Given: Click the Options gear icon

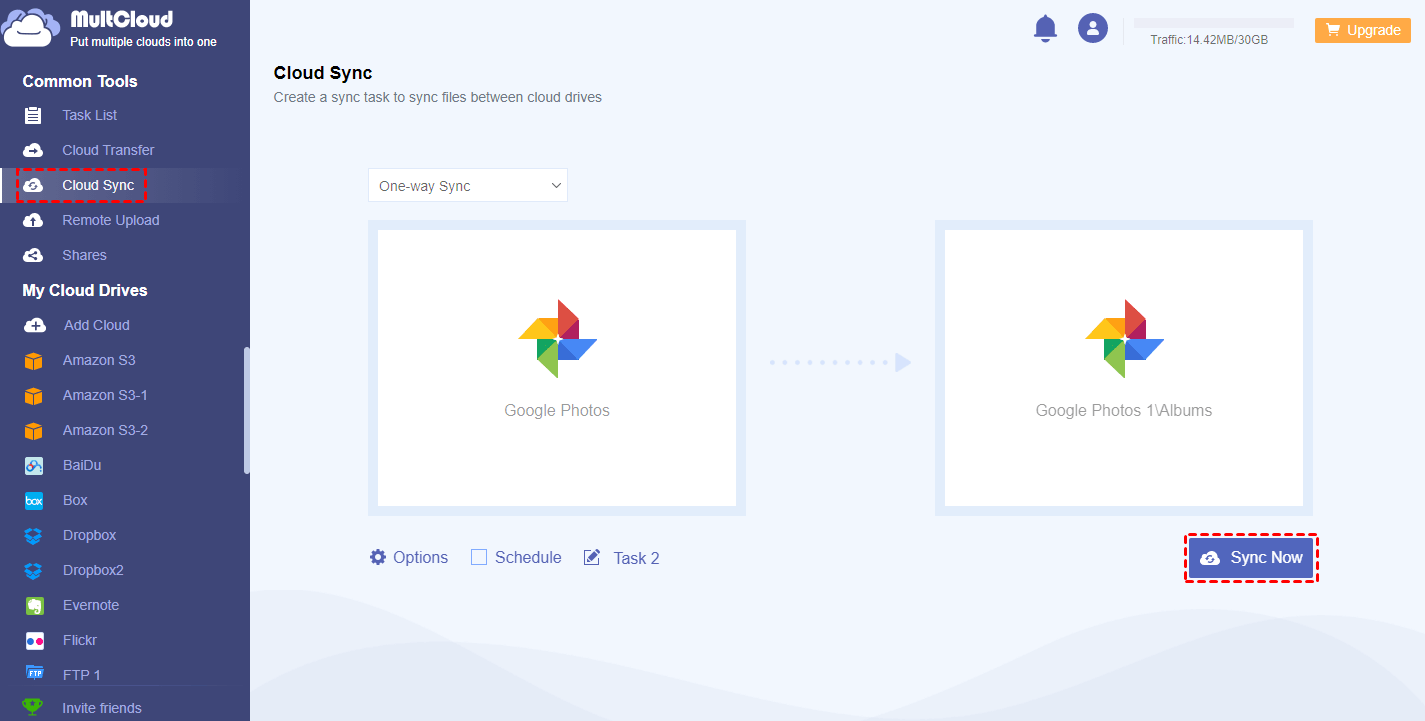Looking at the screenshot, I should click(378, 557).
